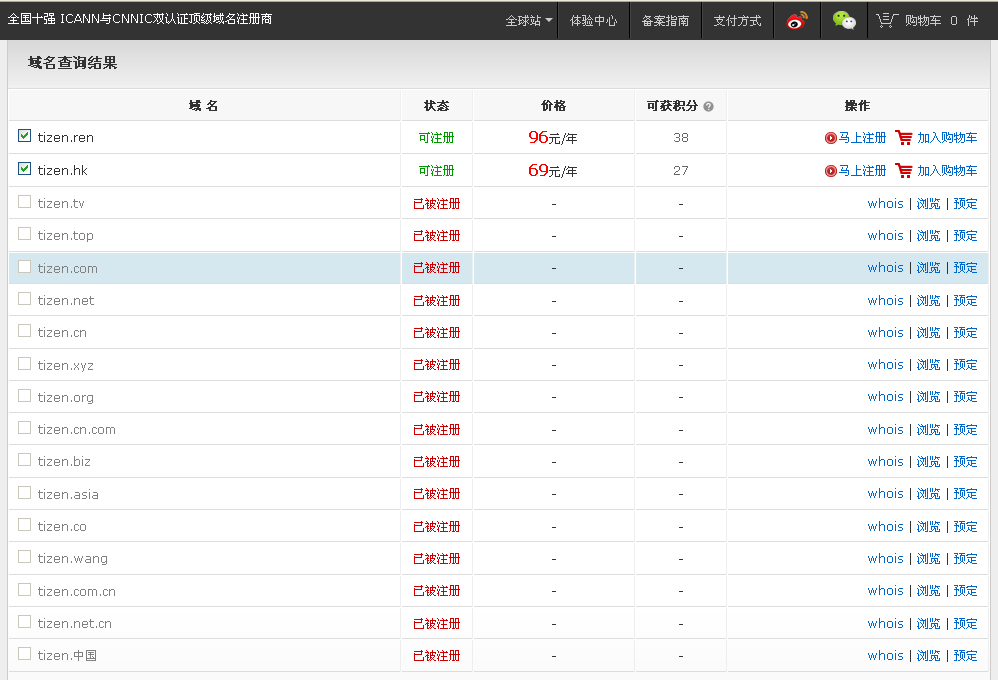Tick the tizen.中国 checkbox
Viewport: 998px width, 680px height.
(x=24, y=654)
